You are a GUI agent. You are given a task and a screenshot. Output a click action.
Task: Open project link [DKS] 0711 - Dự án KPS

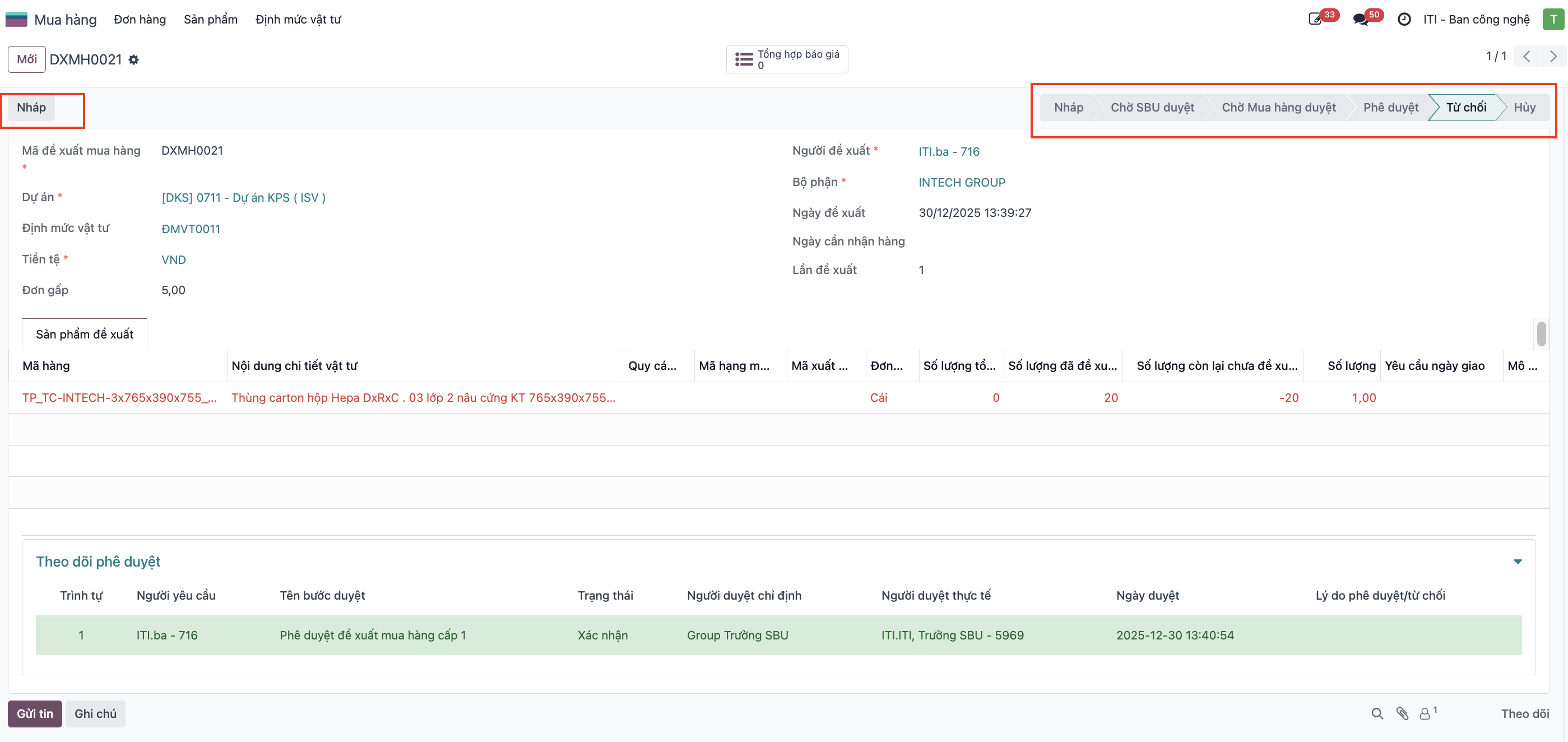click(x=243, y=198)
